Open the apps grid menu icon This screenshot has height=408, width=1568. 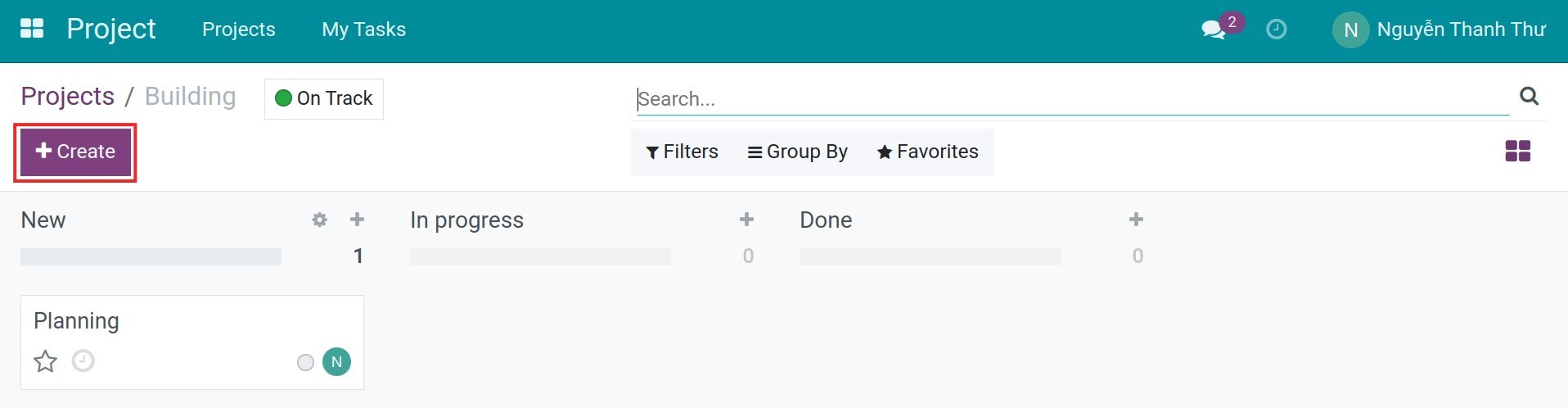tap(31, 29)
